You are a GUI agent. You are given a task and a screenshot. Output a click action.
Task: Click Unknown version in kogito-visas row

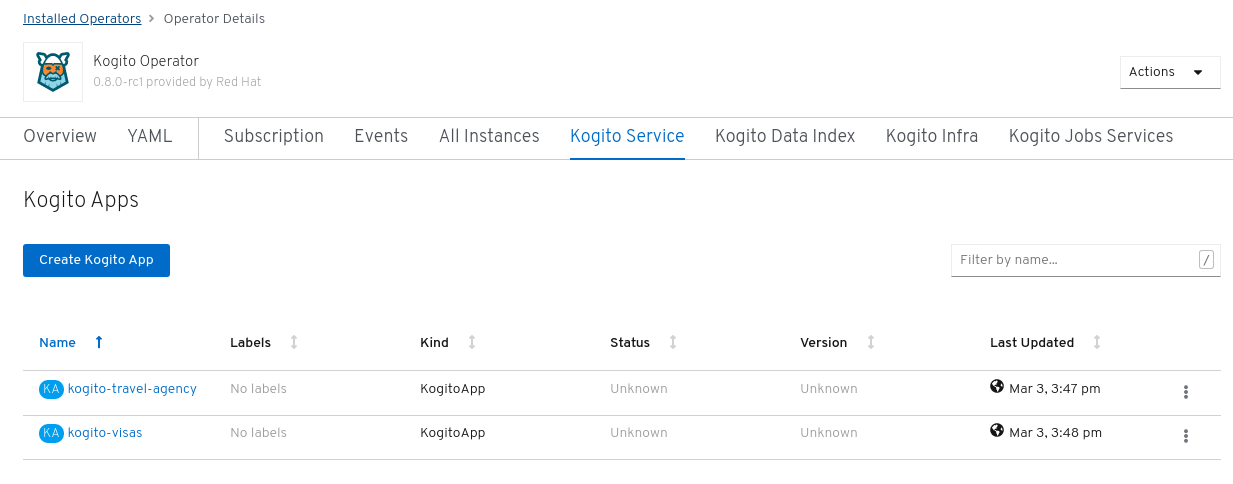click(x=829, y=433)
